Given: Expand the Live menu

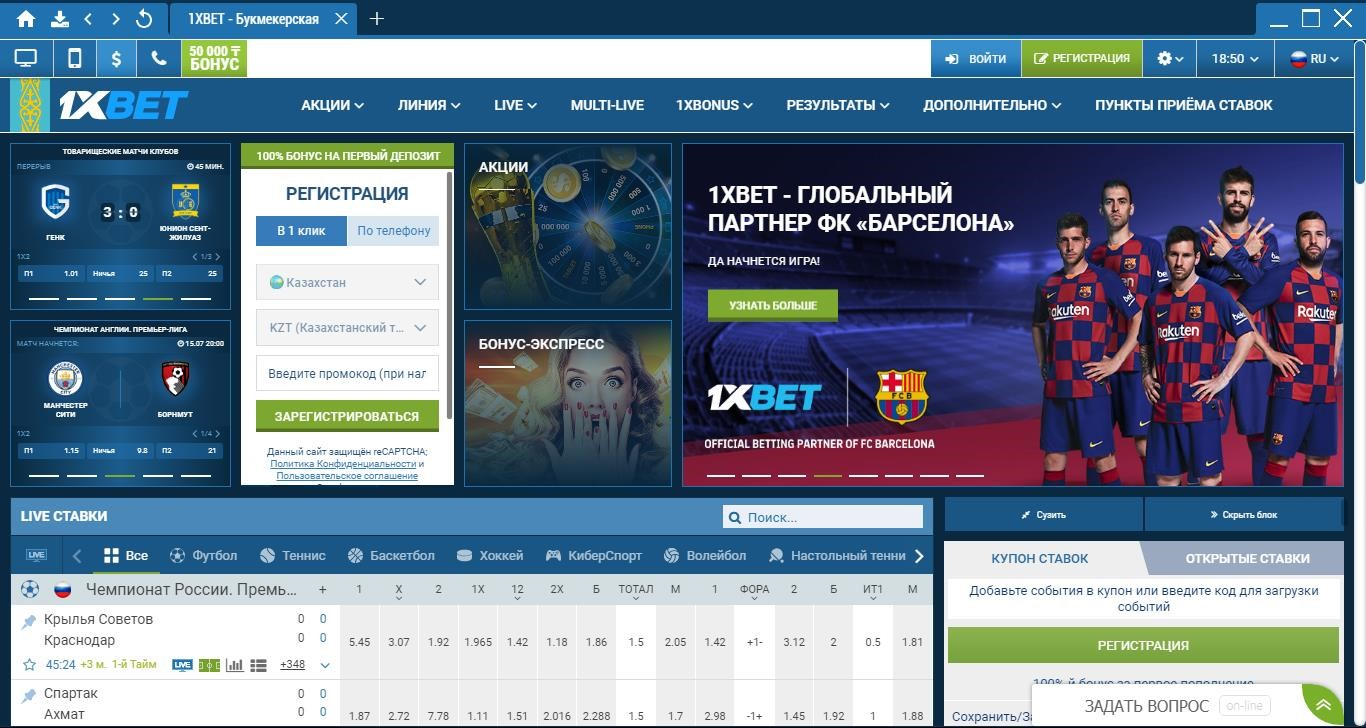Looking at the screenshot, I should (515, 105).
